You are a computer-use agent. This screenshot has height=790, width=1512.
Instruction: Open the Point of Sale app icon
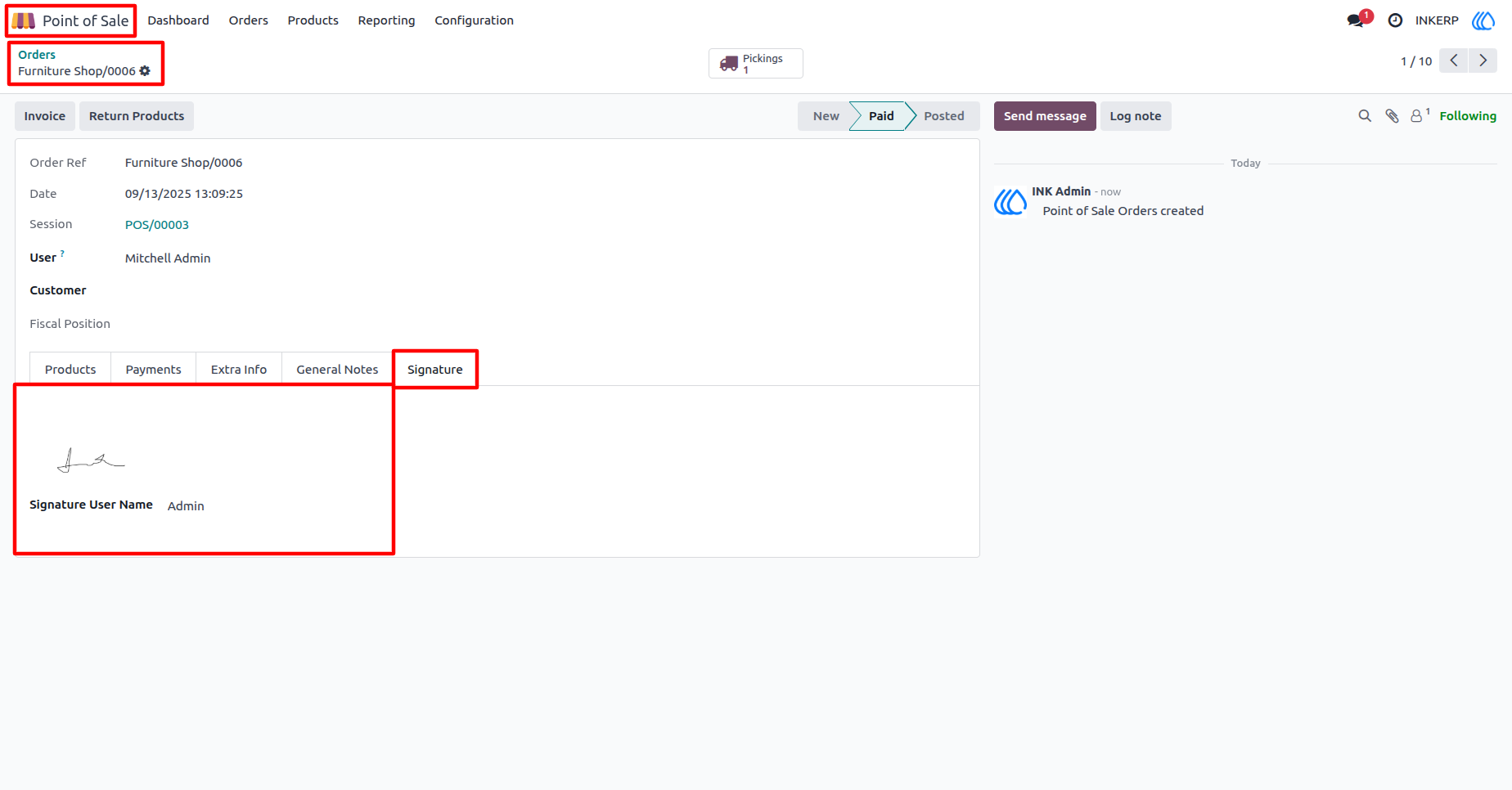point(24,20)
